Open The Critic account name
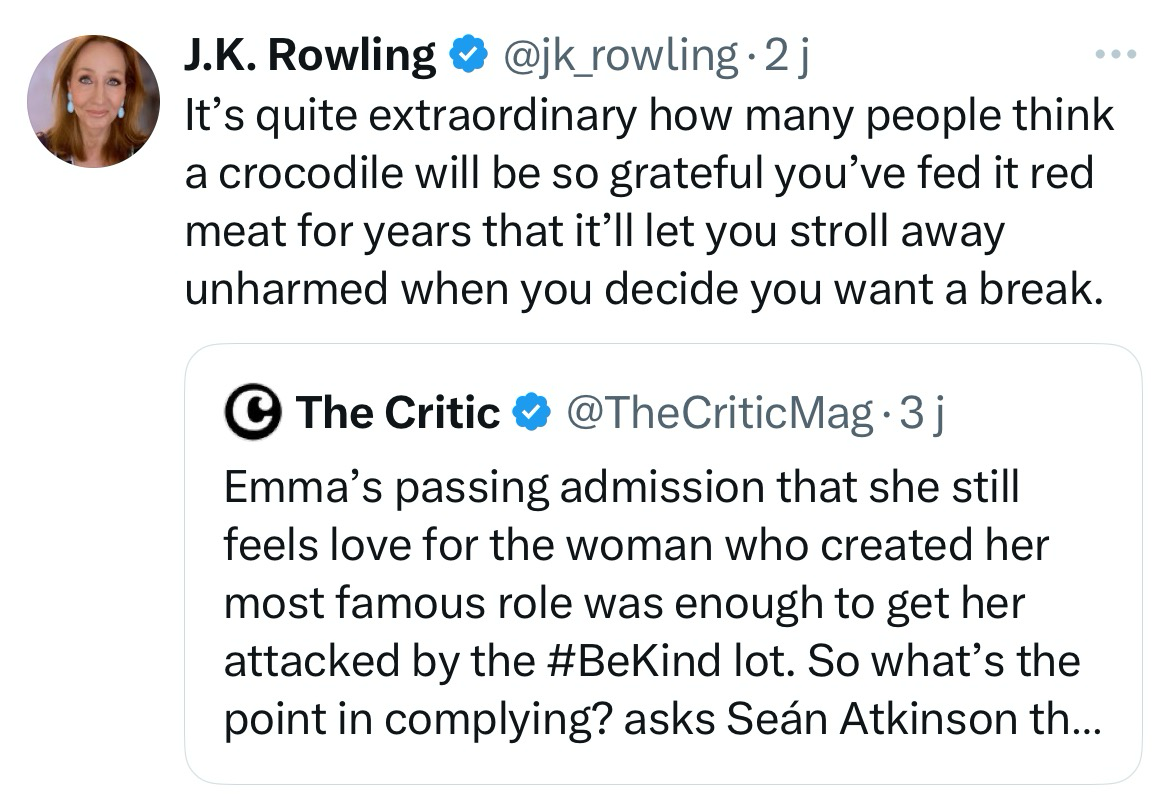The image size is (1170, 796). click(x=397, y=412)
